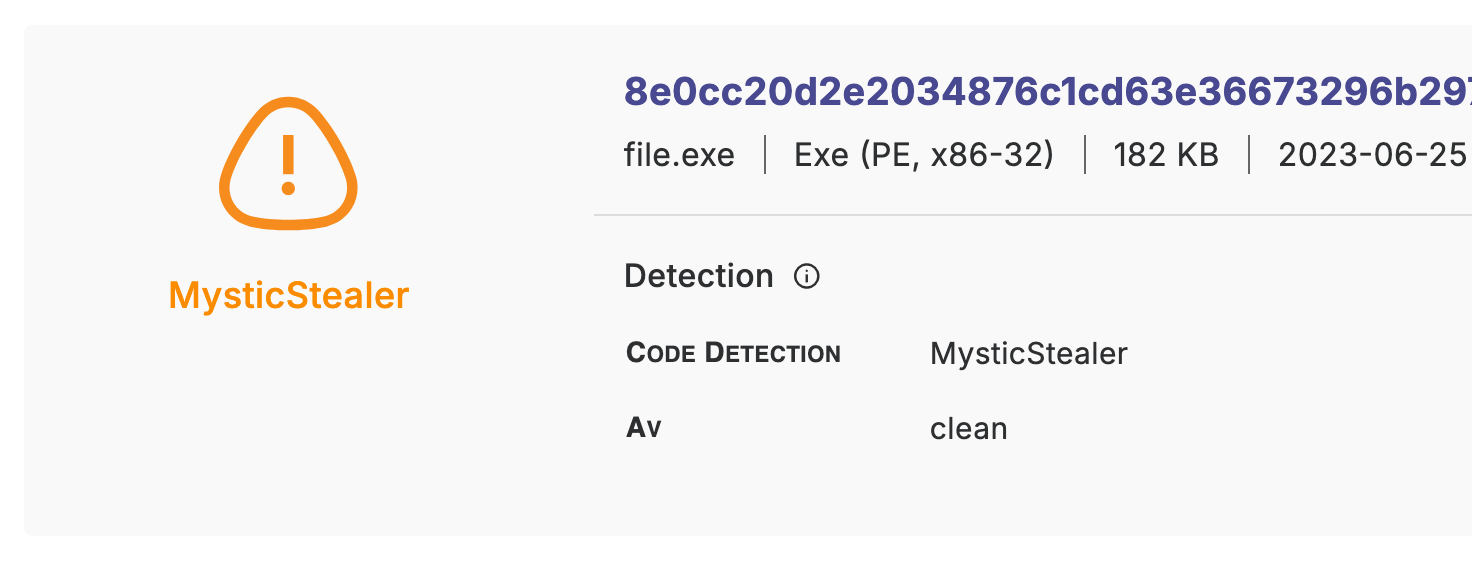Select the file.exe filename text
This screenshot has width=1472, height=588.
(679, 155)
